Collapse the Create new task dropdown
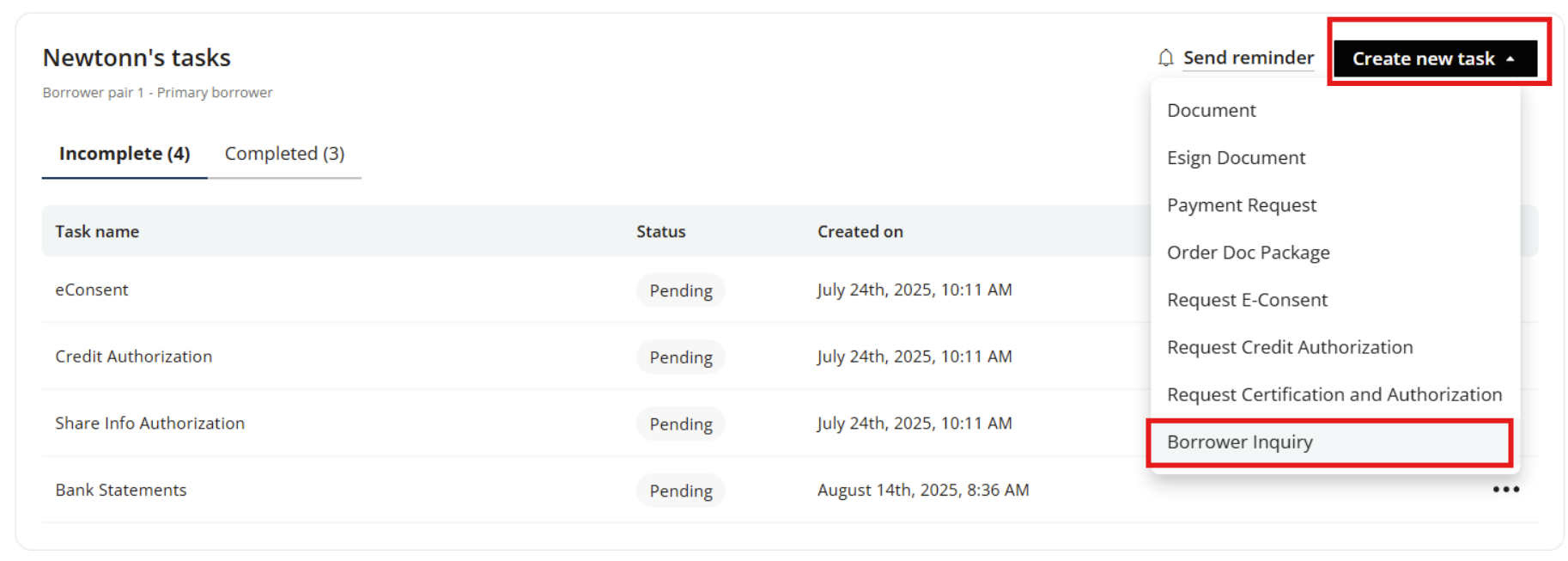 1434,58
